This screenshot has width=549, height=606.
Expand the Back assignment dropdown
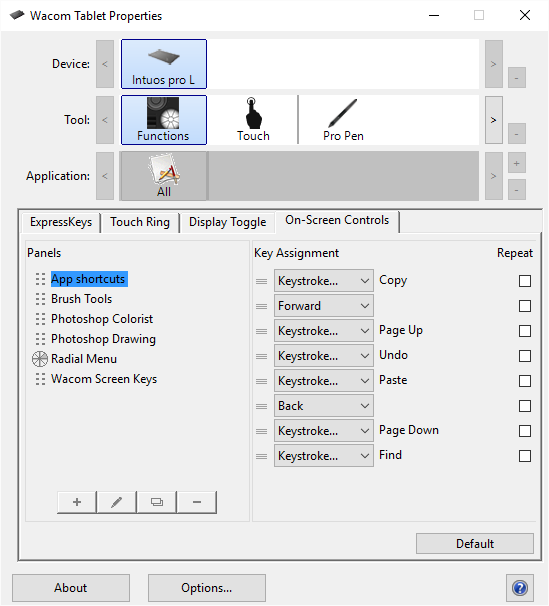[x=324, y=406]
